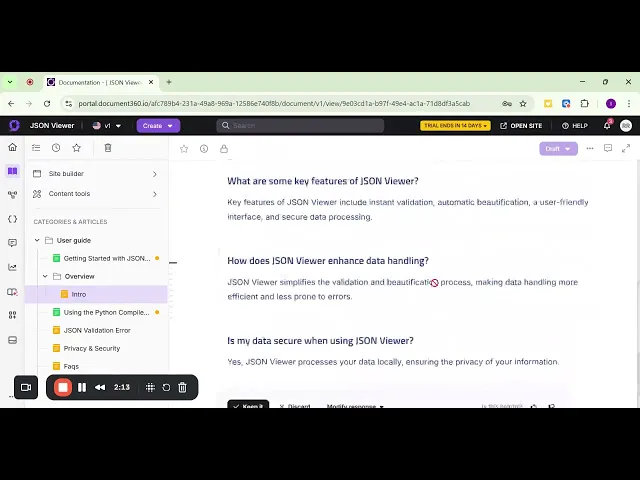Viewport: 640px width, 480px height.
Task: Select Privacy & Security article
Action: tap(92, 348)
